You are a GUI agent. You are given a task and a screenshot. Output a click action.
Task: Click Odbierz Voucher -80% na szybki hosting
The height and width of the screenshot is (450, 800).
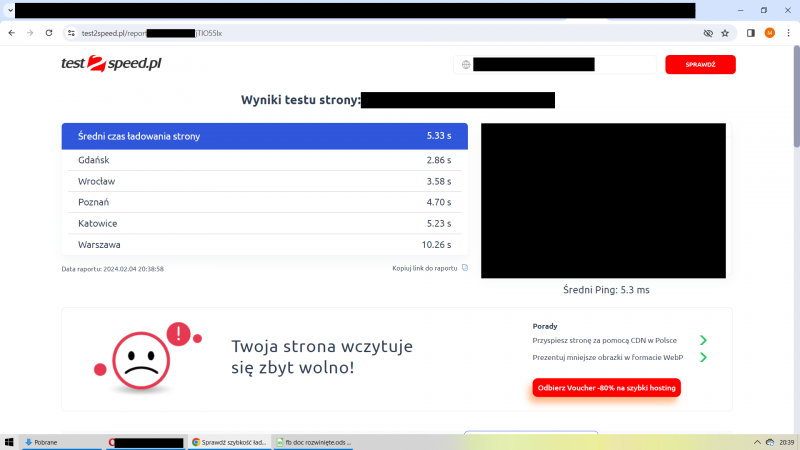pyautogui.click(x=607, y=388)
